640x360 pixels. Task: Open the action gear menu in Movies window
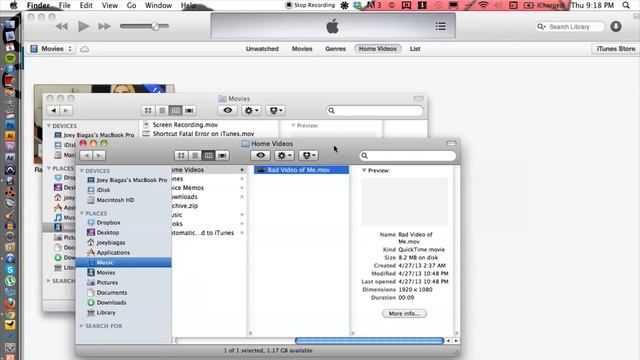[x=251, y=111]
